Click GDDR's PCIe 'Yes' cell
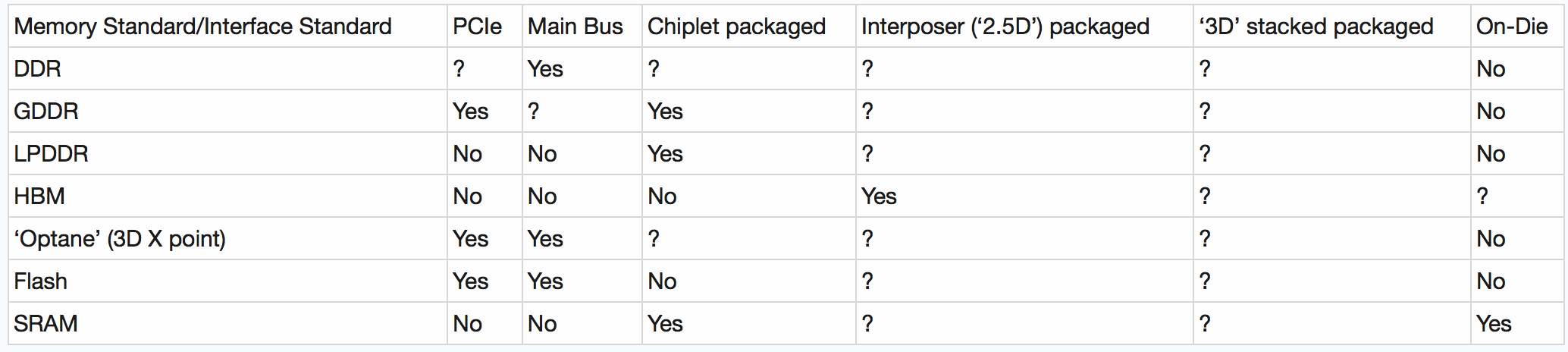1568x352 pixels. [x=470, y=112]
